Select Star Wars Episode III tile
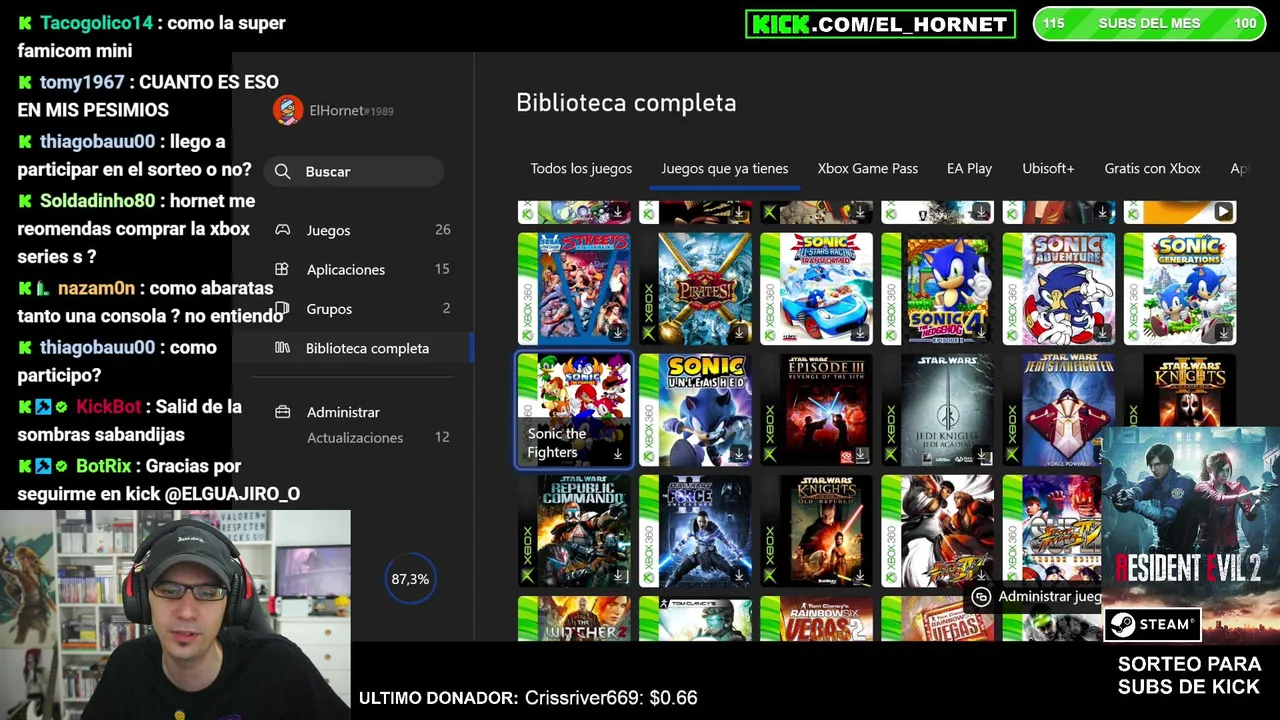Screen dimensions: 1280x720 (816, 410)
